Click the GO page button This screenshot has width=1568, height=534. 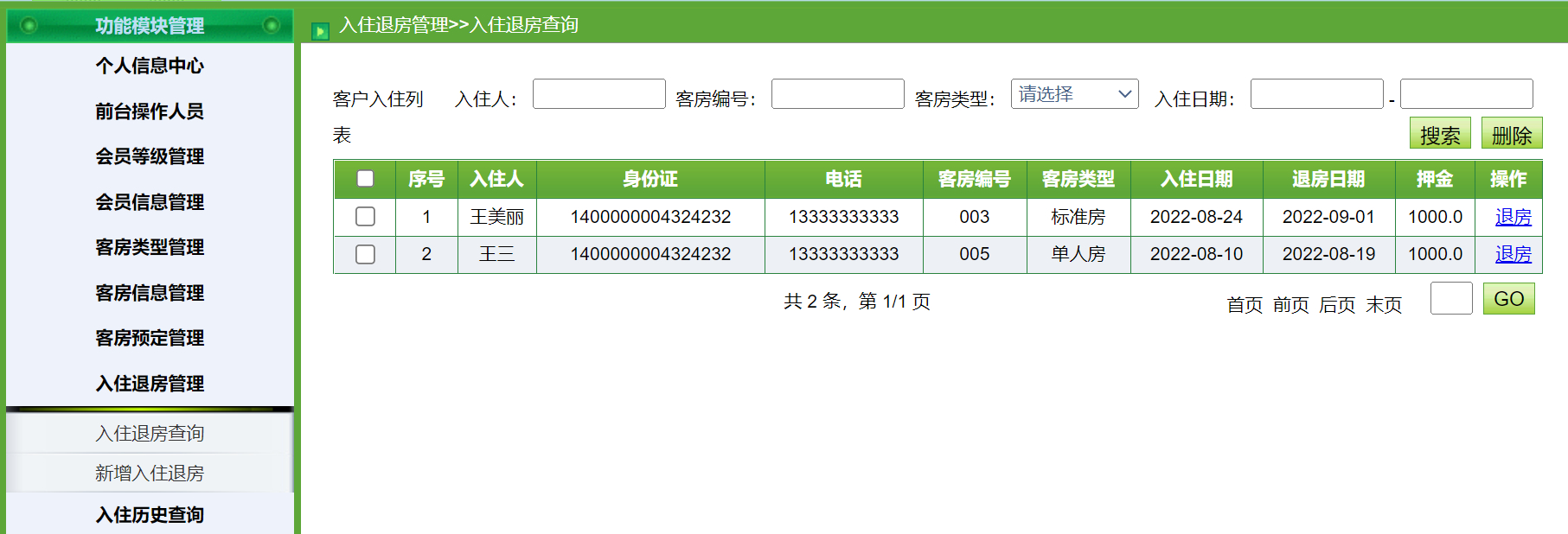pyautogui.click(x=1508, y=299)
